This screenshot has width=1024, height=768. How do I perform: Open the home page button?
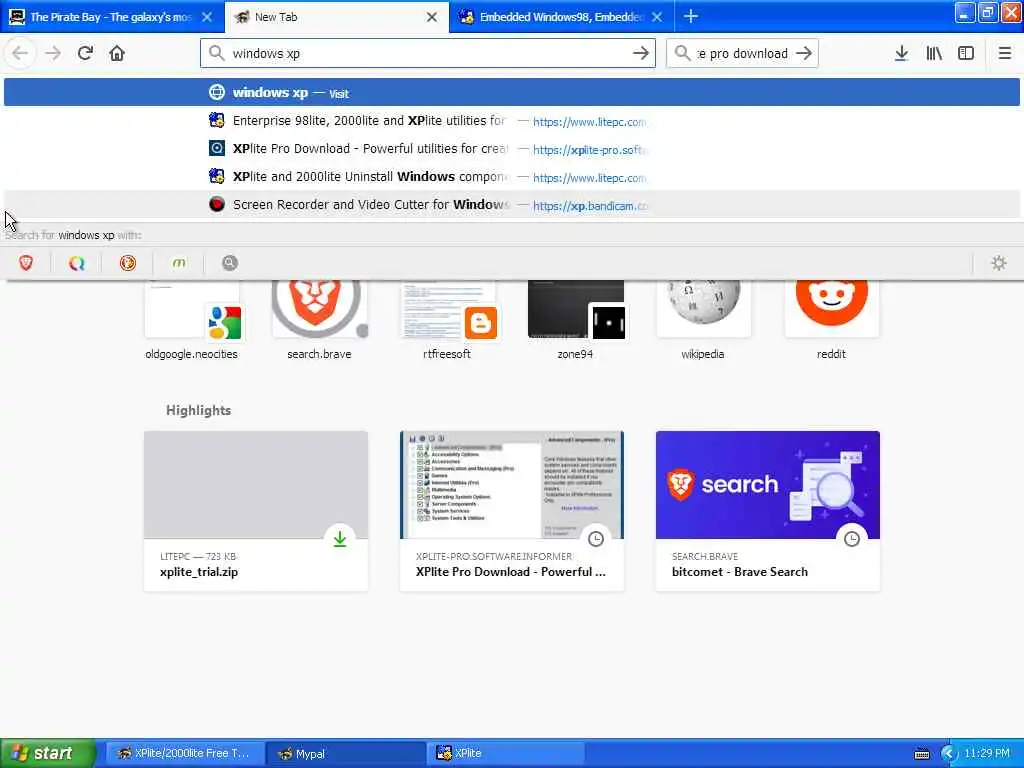117,53
